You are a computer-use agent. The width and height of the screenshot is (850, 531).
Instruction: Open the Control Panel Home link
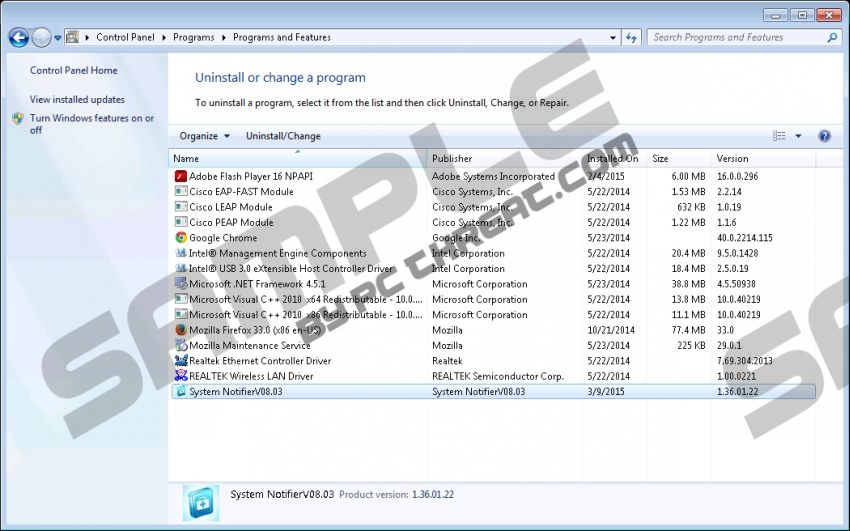(74, 71)
